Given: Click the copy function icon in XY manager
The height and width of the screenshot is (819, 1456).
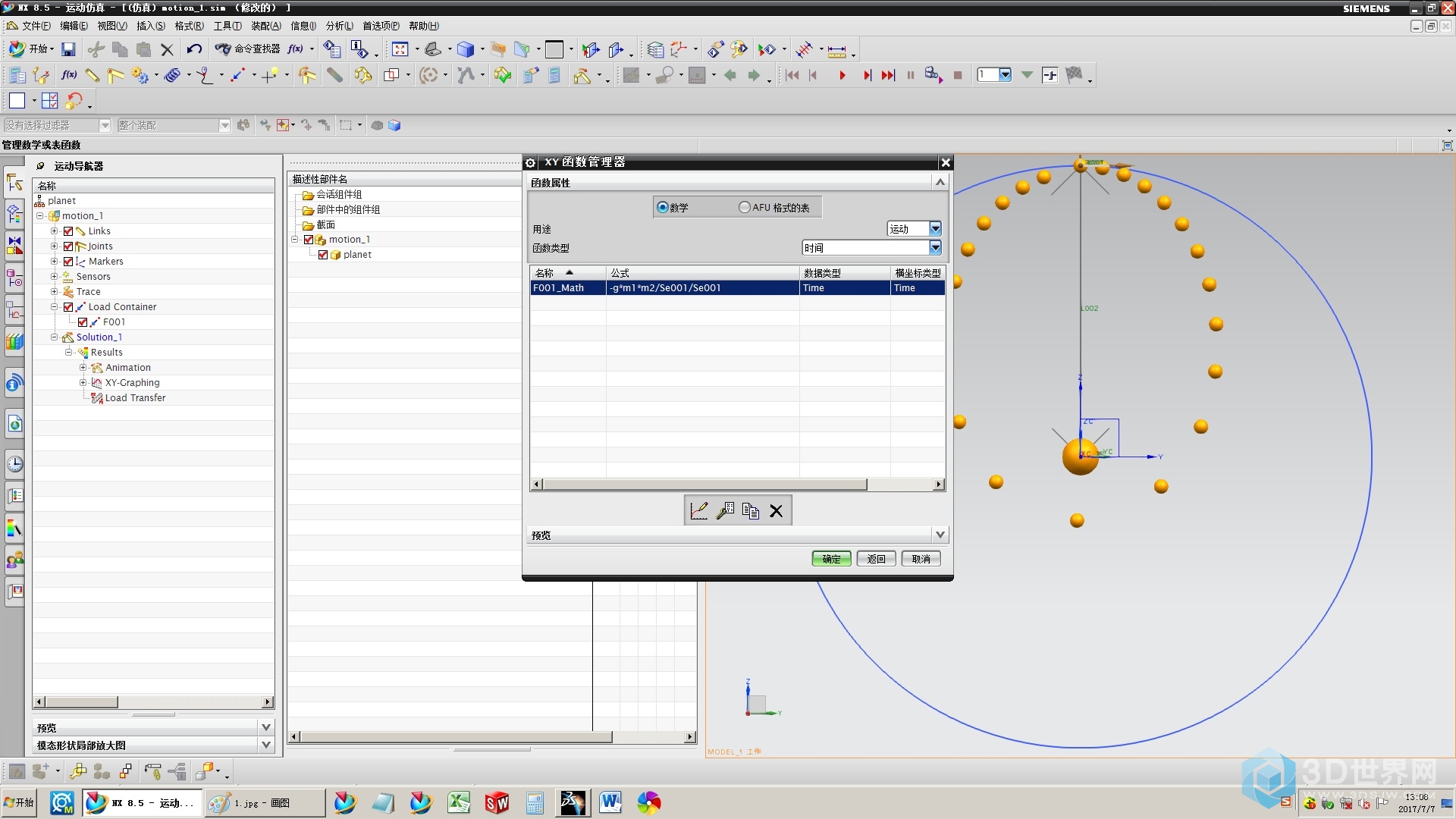Looking at the screenshot, I should pos(751,510).
